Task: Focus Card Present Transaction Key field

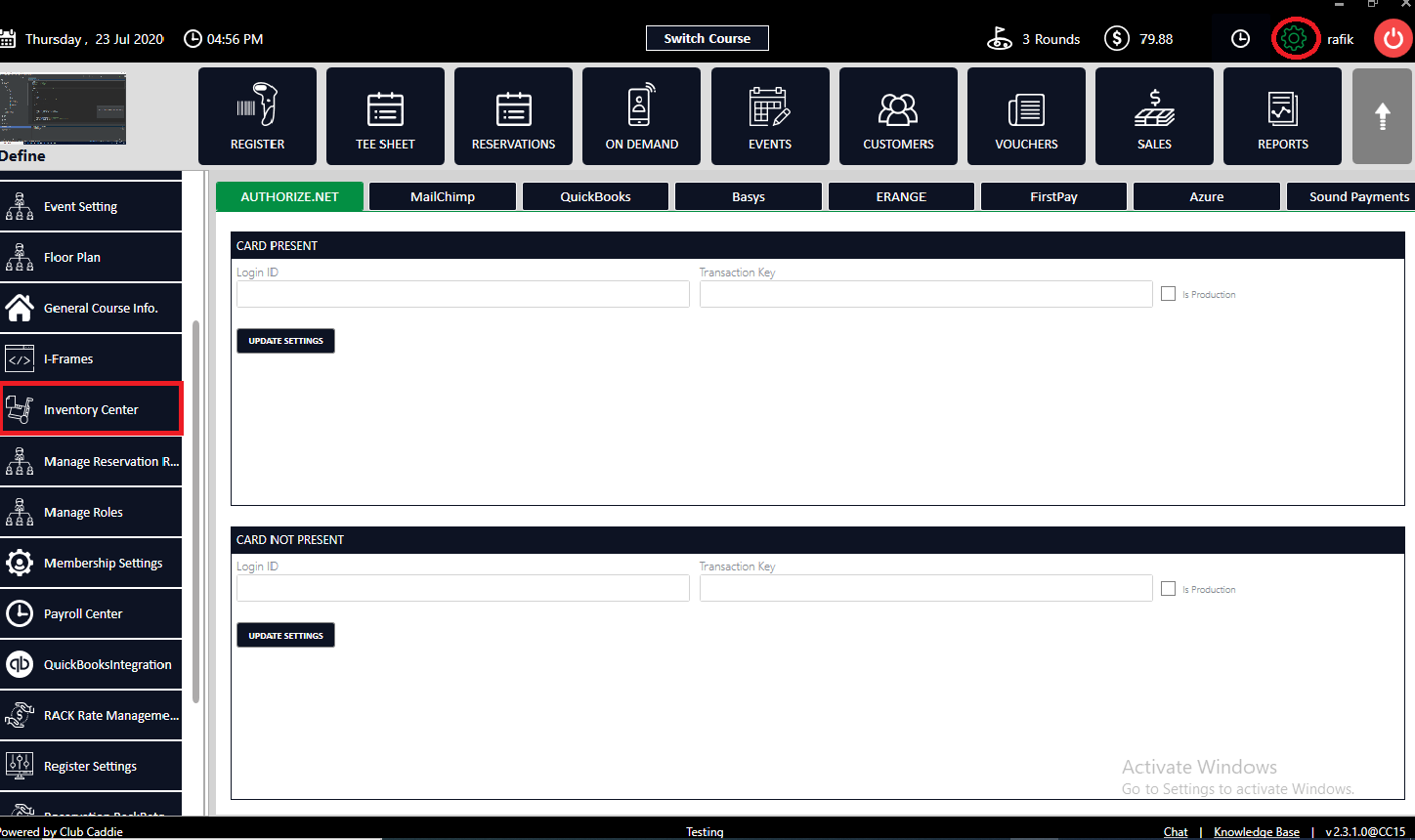Action: tap(926, 294)
